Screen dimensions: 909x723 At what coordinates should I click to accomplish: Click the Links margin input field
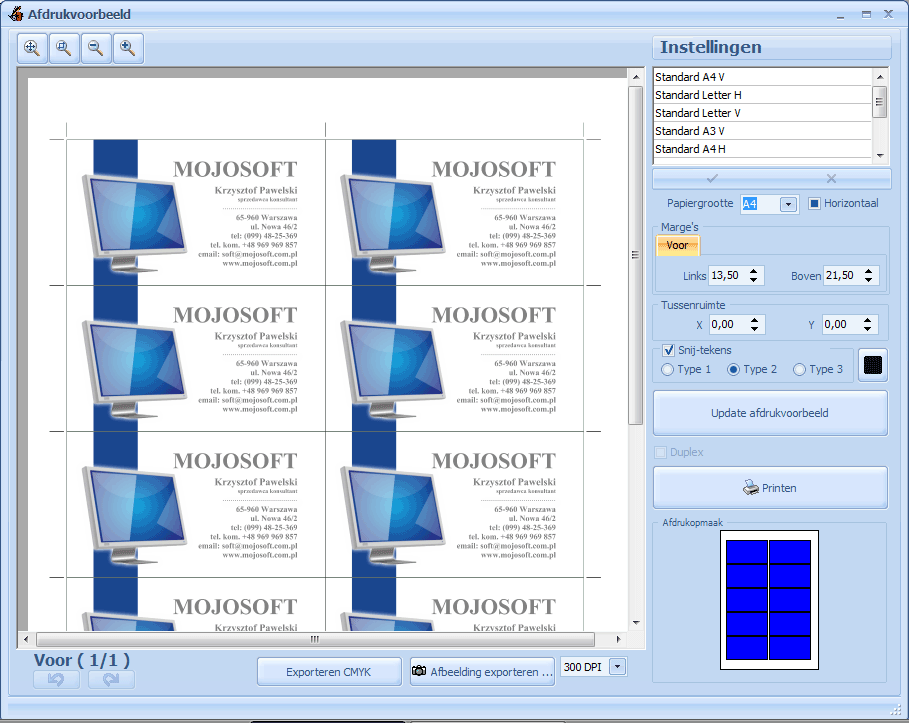[728, 275]
